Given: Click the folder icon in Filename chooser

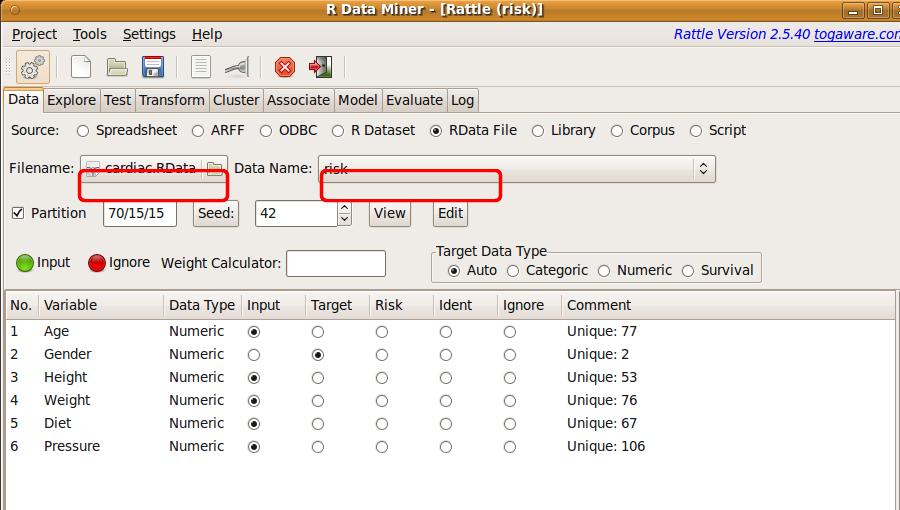Looking at the screenshot, I should click(x=215, y=168).
